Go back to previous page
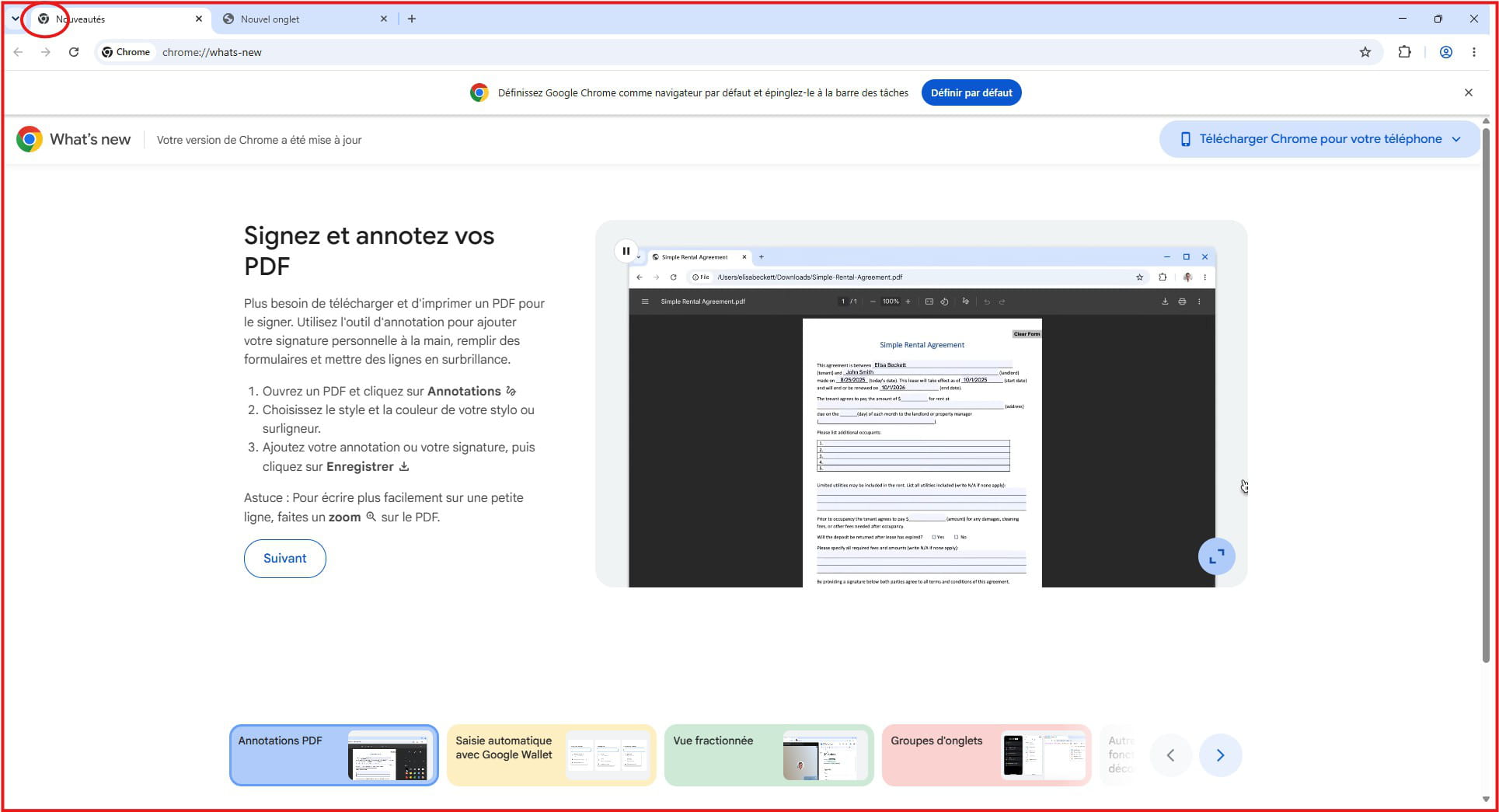The image size is (1499, 812). (18, 52)
